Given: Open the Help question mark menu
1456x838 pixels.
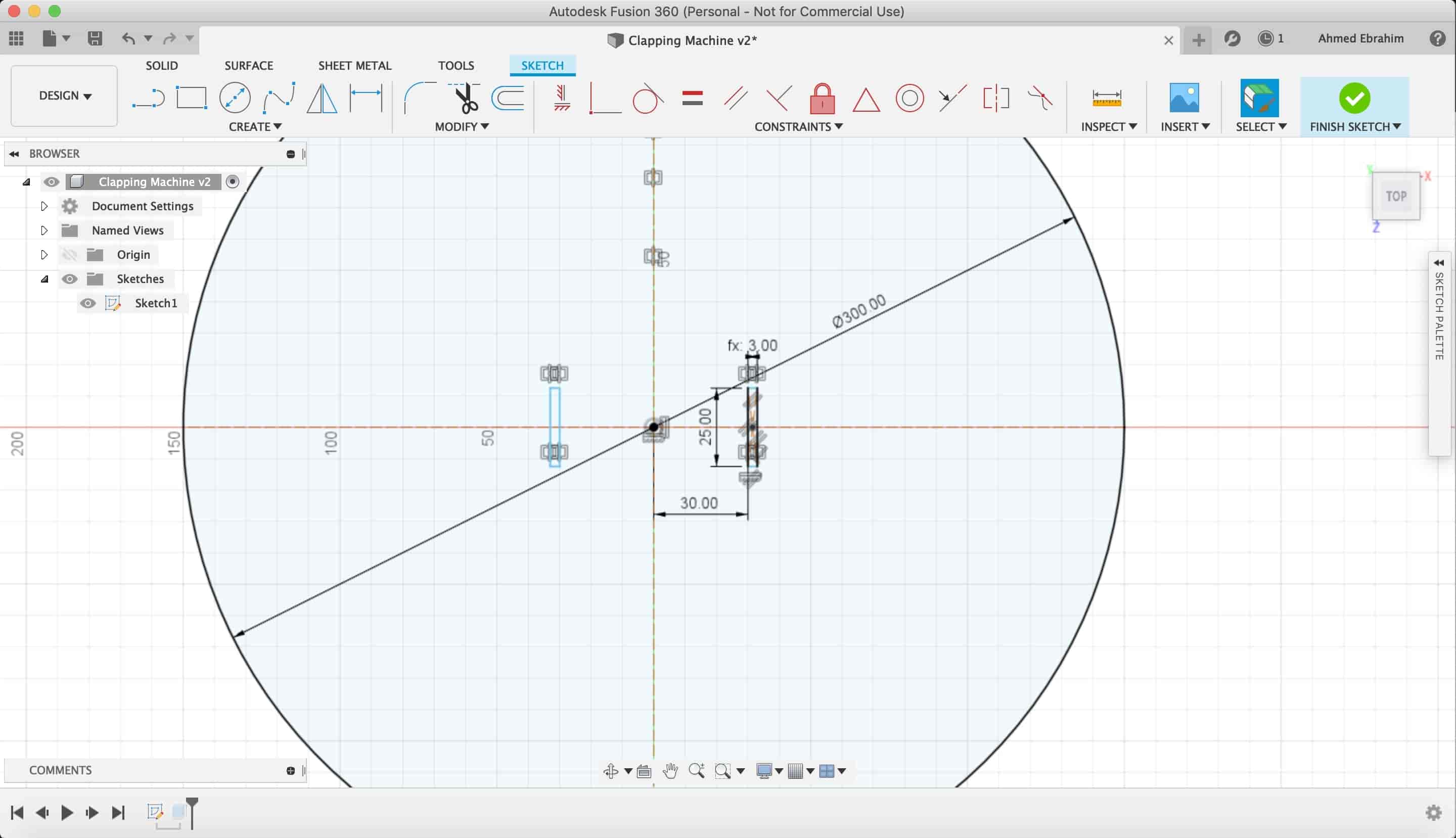Looking at the screenshot, I should click(1437, 38).
